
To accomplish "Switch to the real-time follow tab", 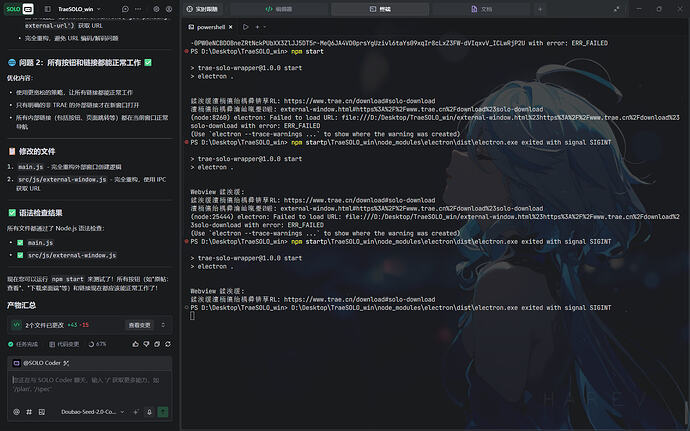I will click(x=202, y=9).
